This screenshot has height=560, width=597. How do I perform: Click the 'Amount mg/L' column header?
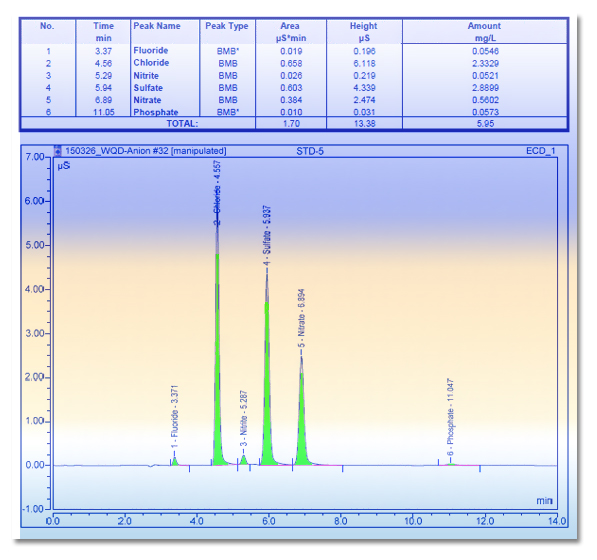tap(484, 32)
